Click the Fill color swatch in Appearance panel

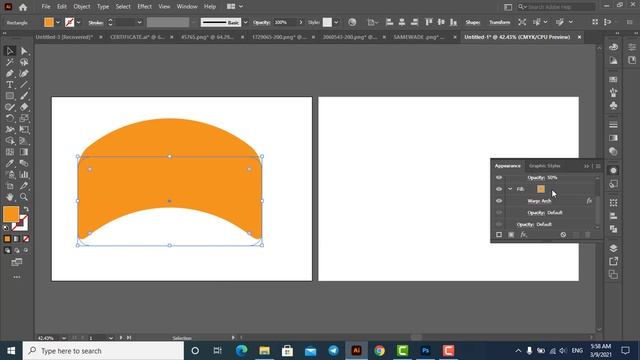tap(541, 189)
